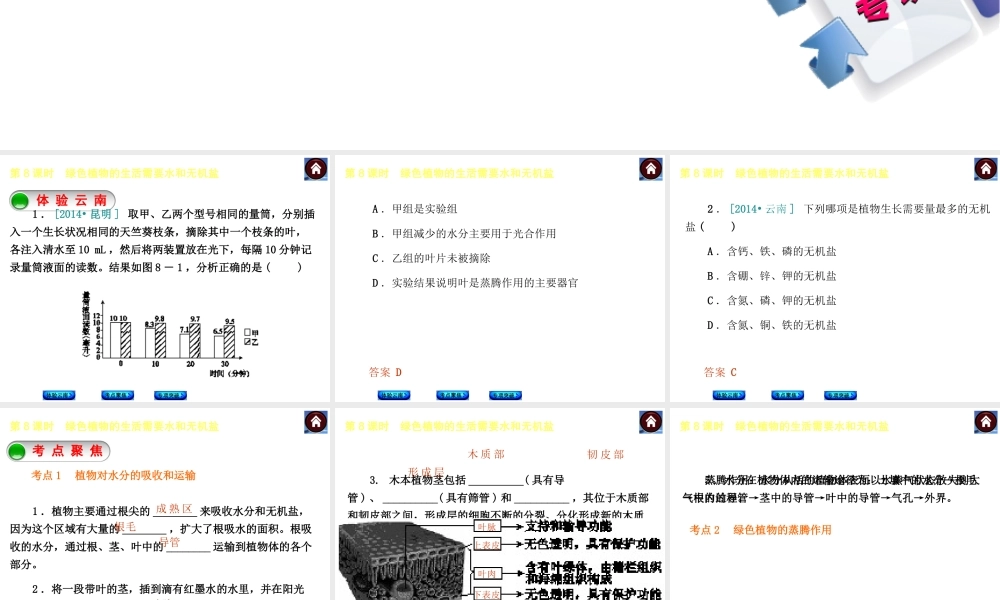Click the 叶肉 label box on leaf diagram

point(487,574)
